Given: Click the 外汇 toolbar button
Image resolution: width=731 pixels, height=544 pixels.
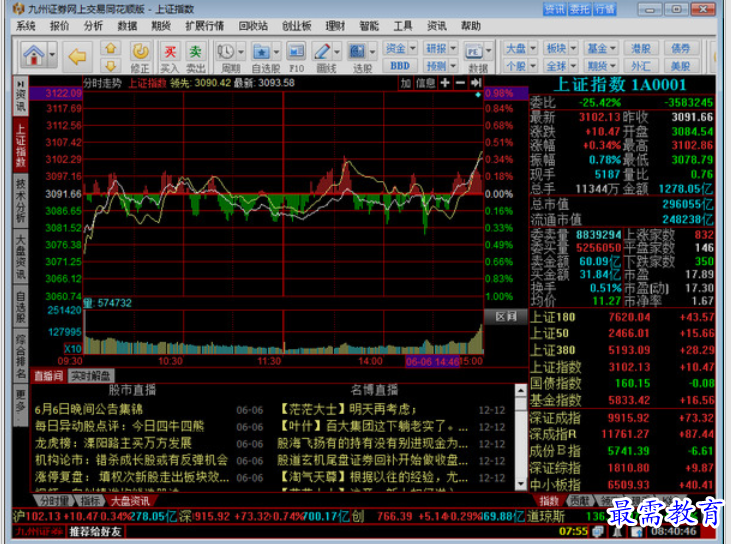Looking at the screenshot, I should [641, 66].
